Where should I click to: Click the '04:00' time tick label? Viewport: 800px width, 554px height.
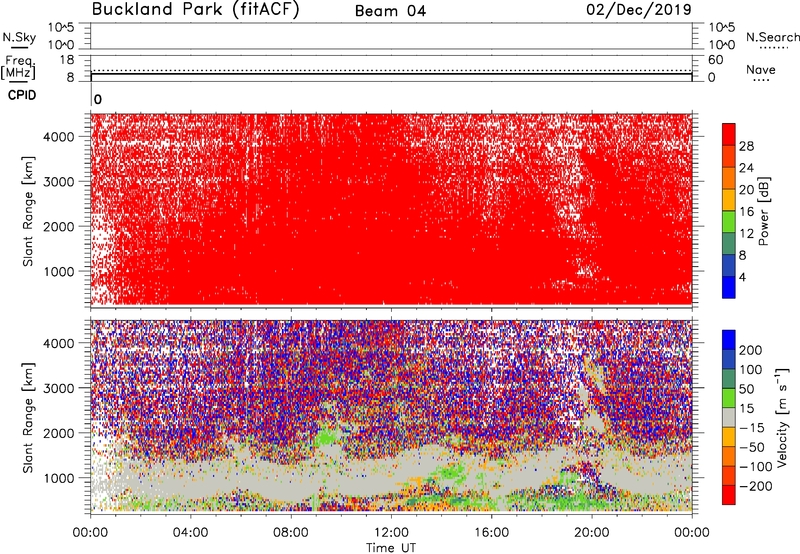[x=190, y=533]
